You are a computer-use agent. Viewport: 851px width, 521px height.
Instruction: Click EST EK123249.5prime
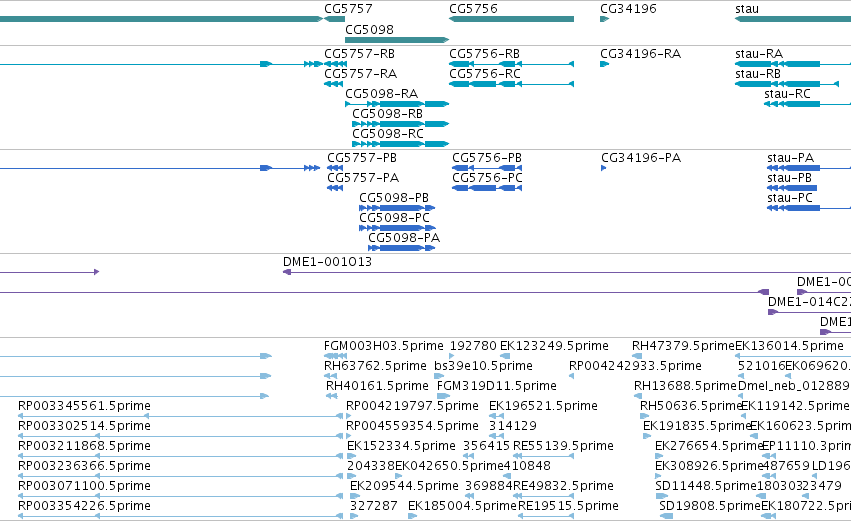[554, 346]
